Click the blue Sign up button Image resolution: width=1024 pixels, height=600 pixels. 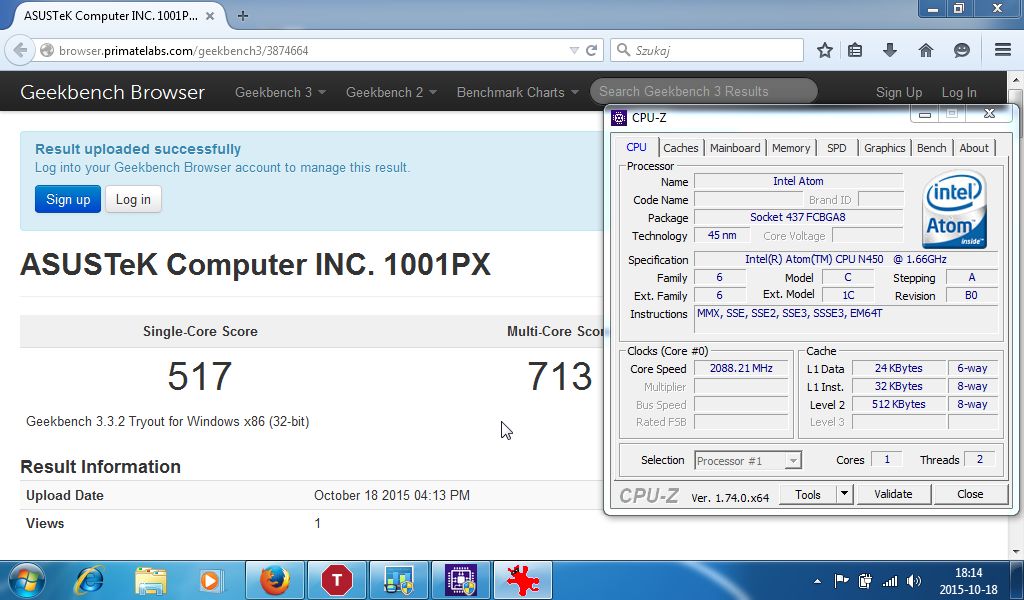tap(68, 199)
